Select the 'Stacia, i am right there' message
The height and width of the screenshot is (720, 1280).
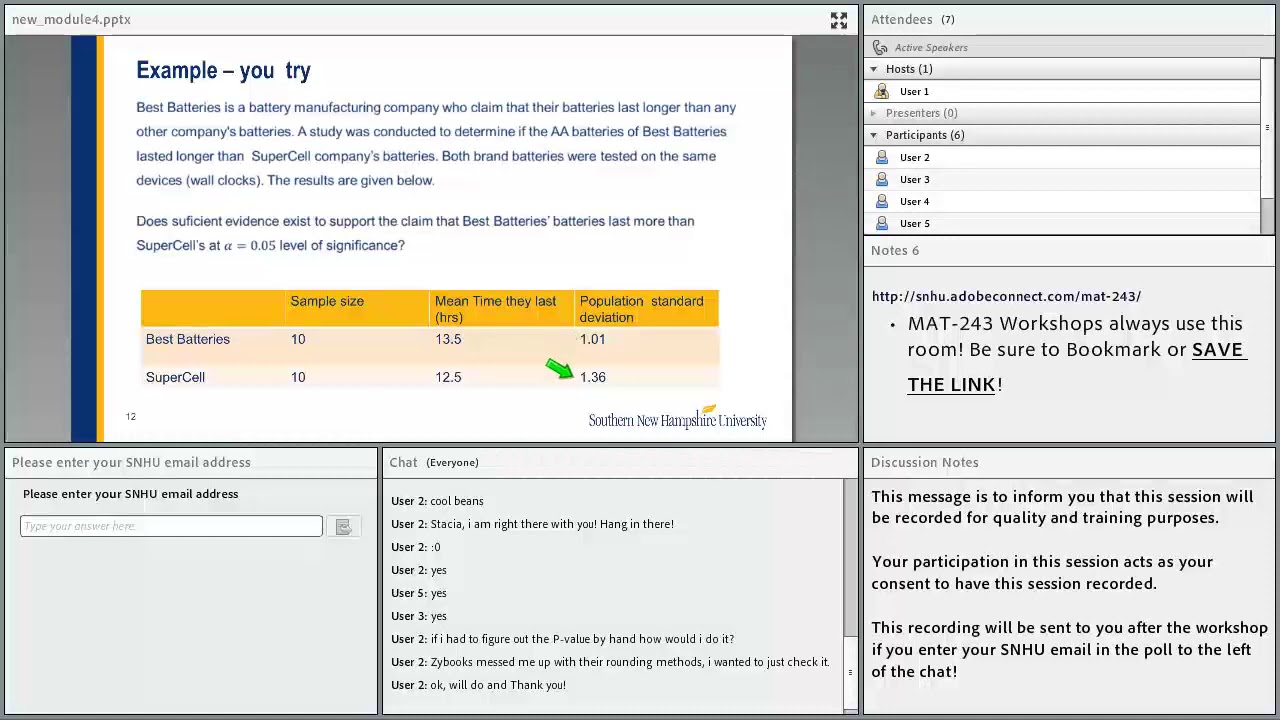pos(532,524)
